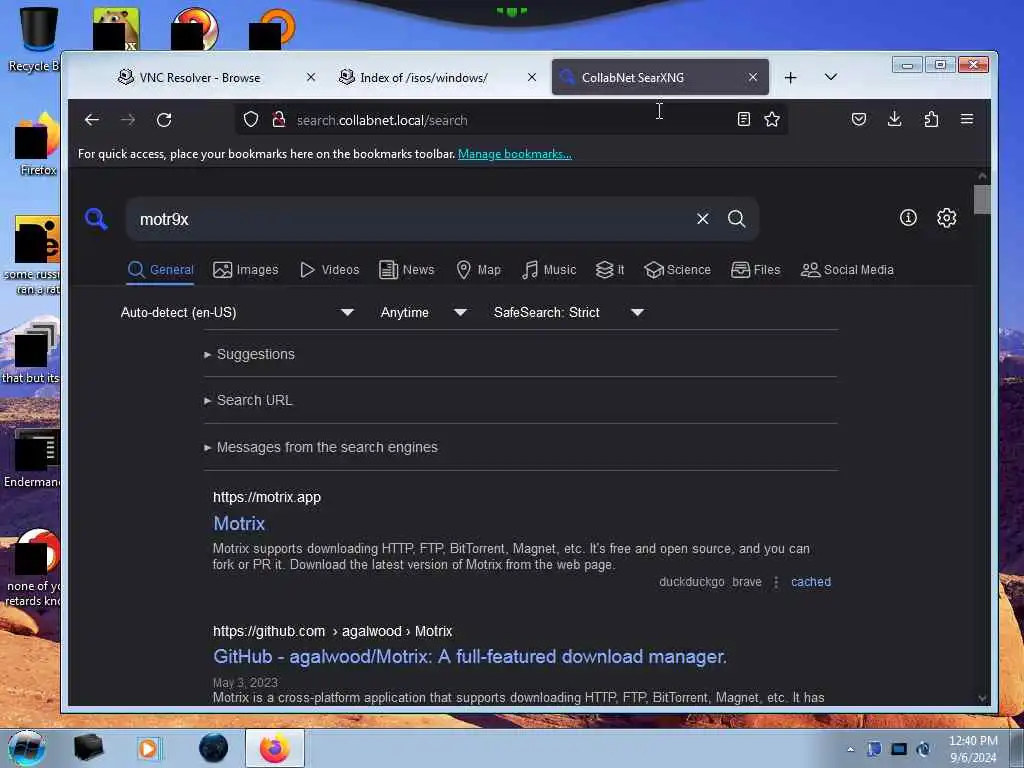
Task: Clear the search query with the X
Action: coord(703,219)
